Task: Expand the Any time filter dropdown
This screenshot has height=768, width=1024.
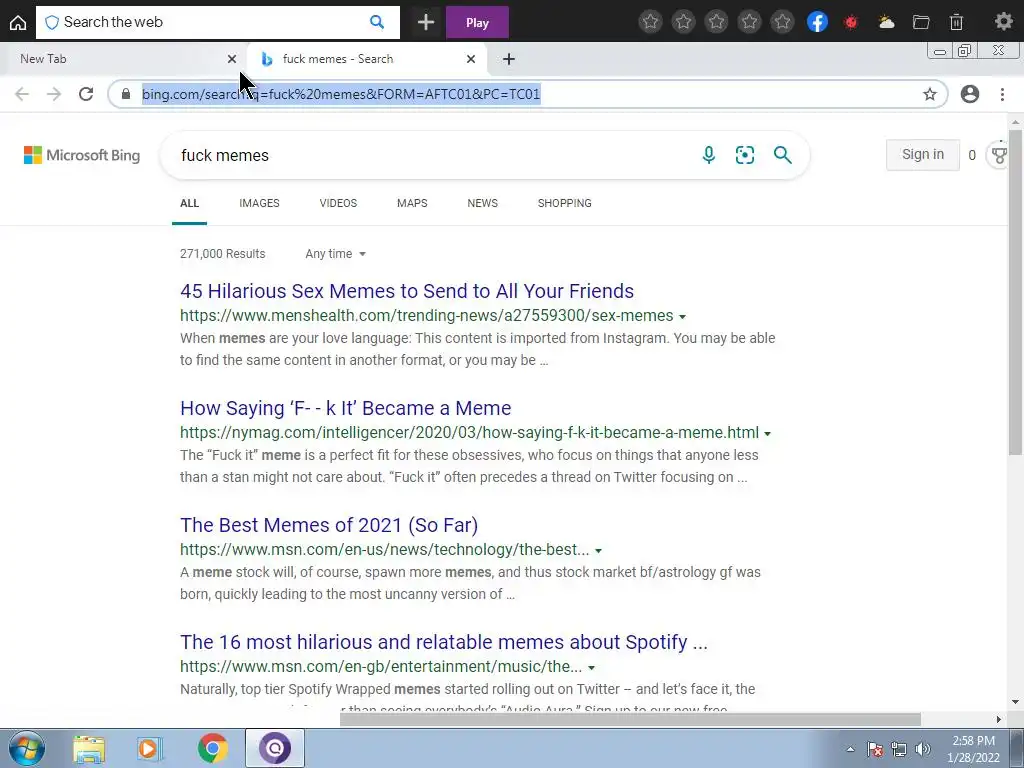Action: pos(336,254)
